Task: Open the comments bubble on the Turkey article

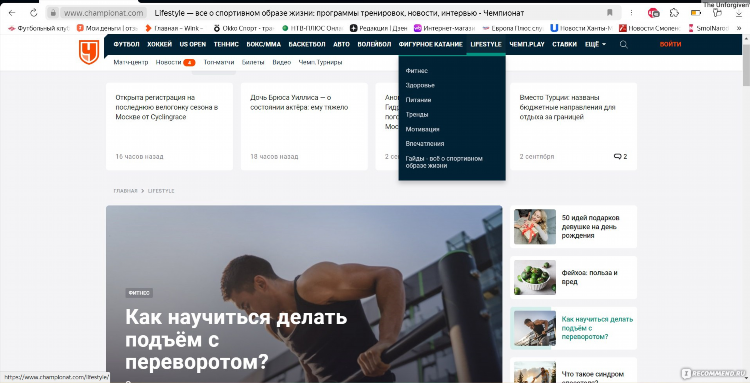Action: click(620, 156)
